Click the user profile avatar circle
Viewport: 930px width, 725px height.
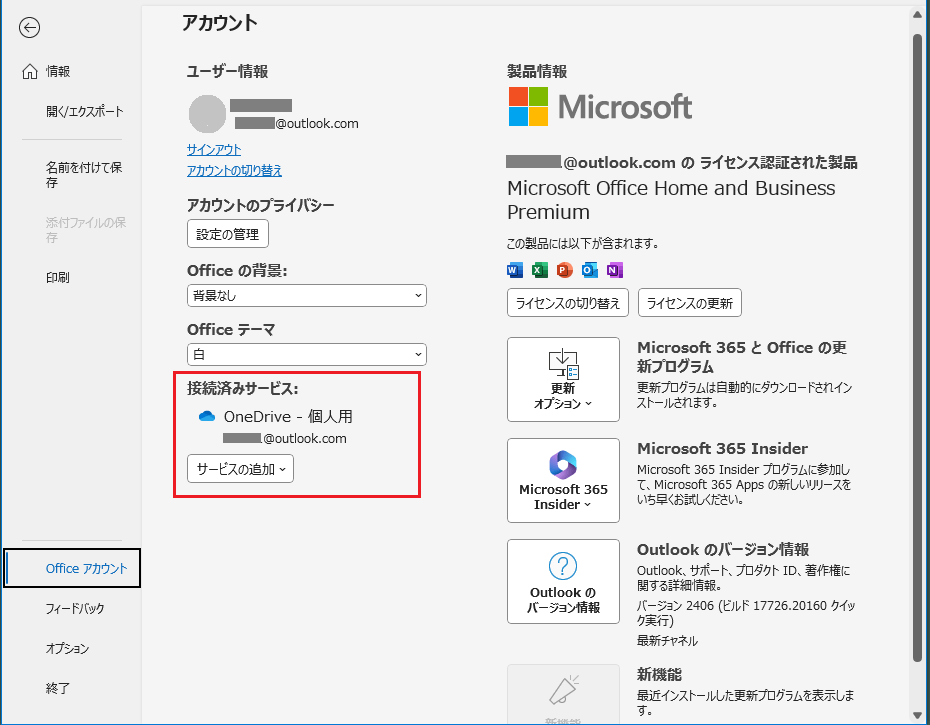207,114
